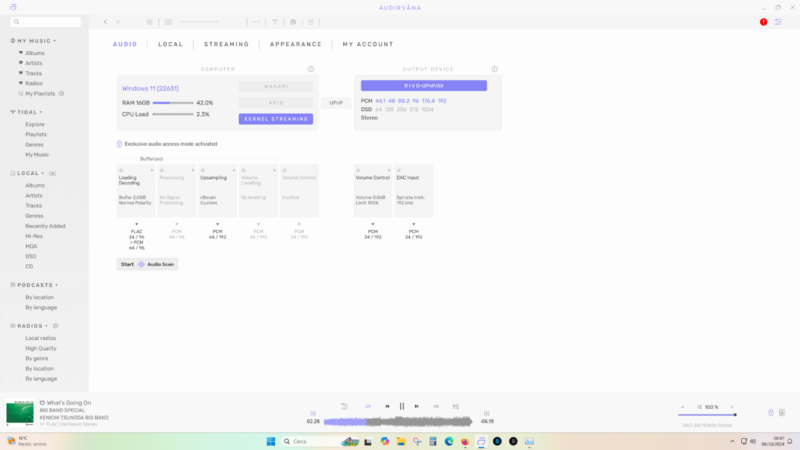Collapse the My Music sidebar section
Screen dimensions: 800x450
click(55, 41)
